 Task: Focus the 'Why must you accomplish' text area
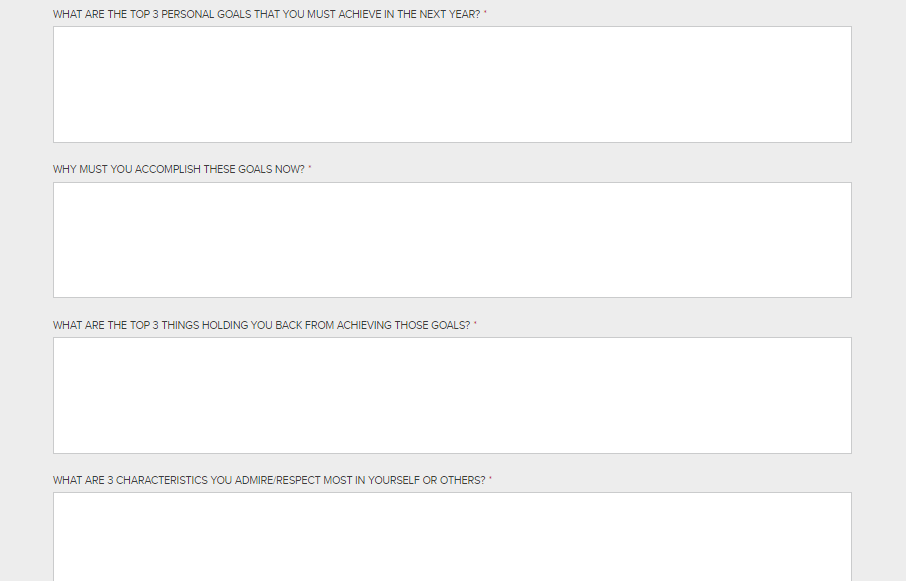tap(452, 240)
